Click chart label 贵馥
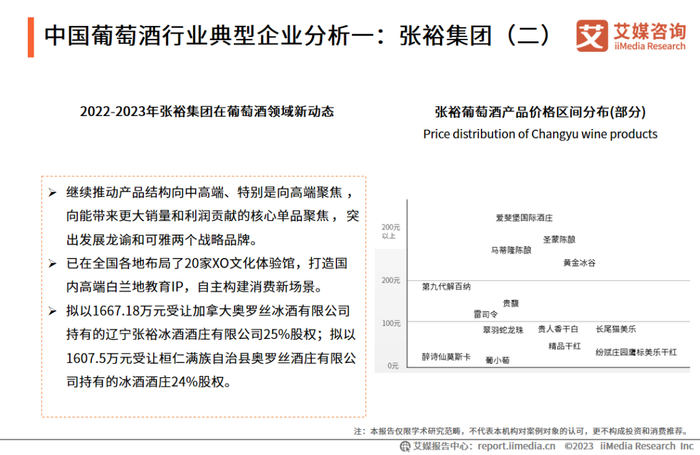This screenshot has width=700, height=455. 511,304
